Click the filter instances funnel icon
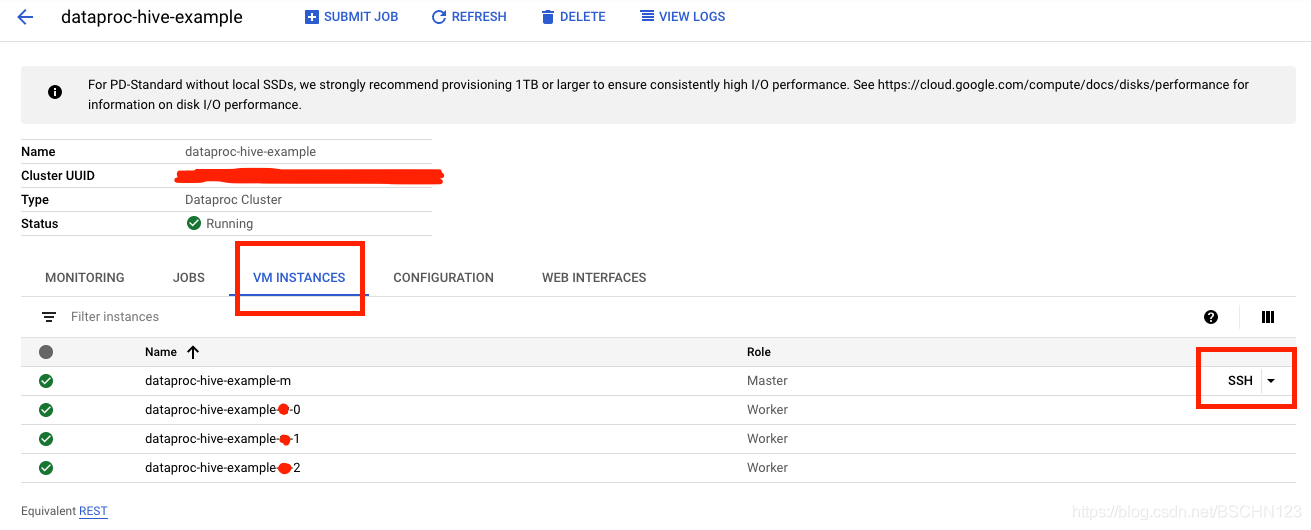Viewport: 1311px width, 530px height. [x=49, y=317]
